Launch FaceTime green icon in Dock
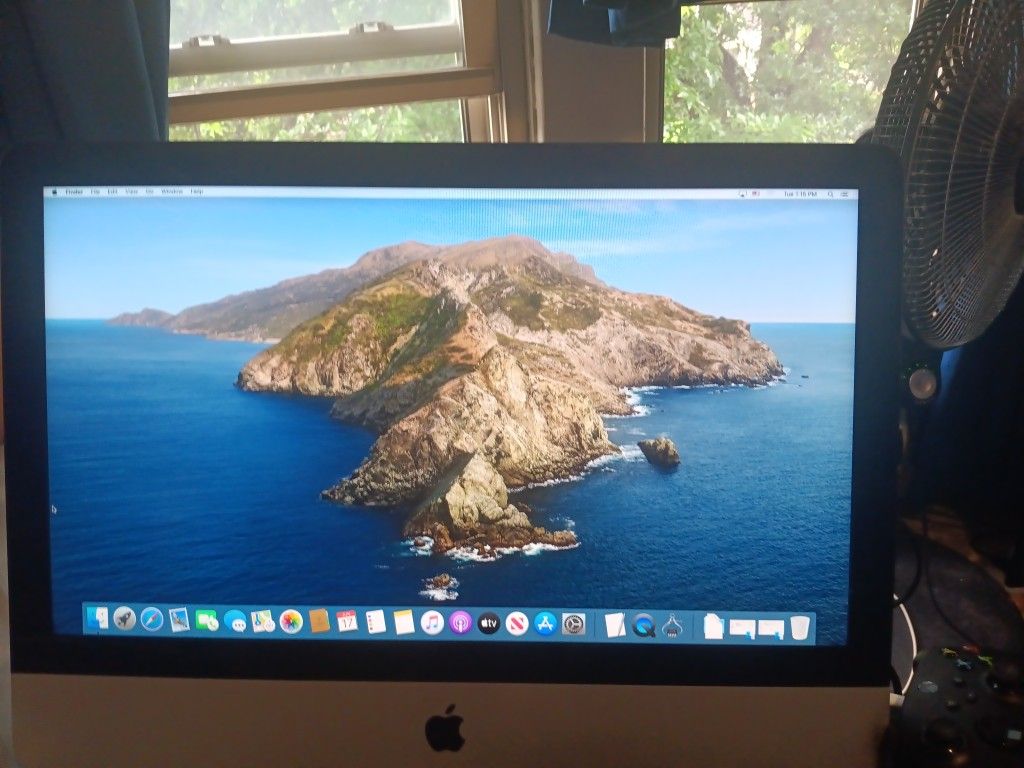Screen dimensions: 1024x768 click(206, 620)
